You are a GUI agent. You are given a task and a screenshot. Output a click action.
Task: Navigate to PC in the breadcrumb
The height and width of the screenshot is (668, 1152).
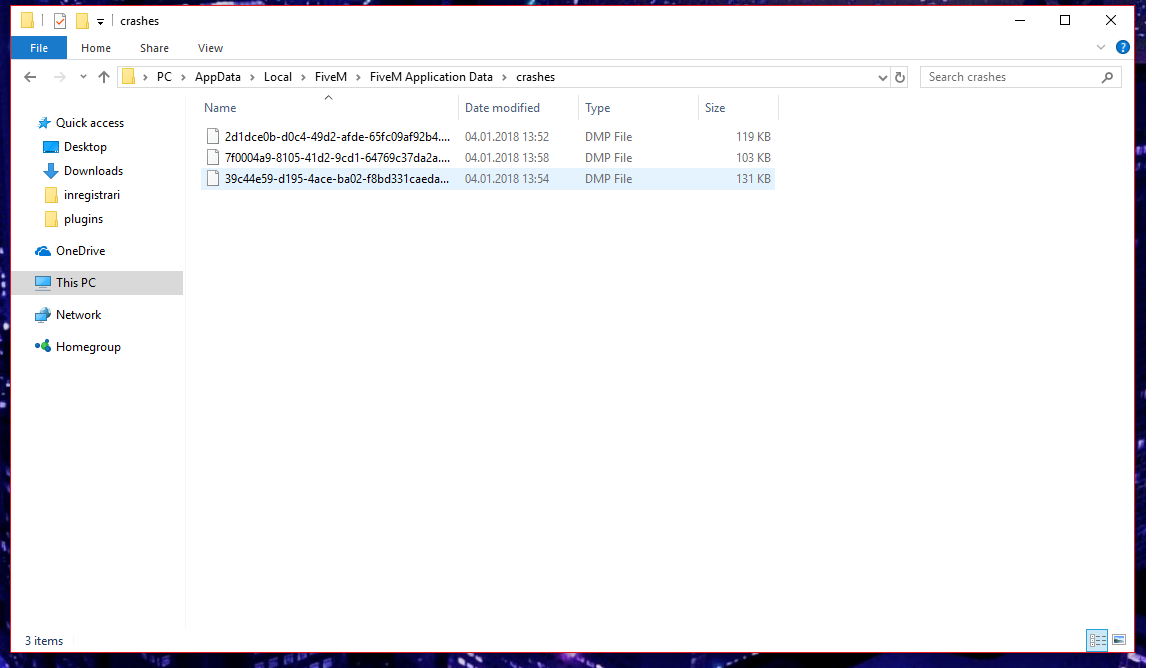(x=164, y=77)
